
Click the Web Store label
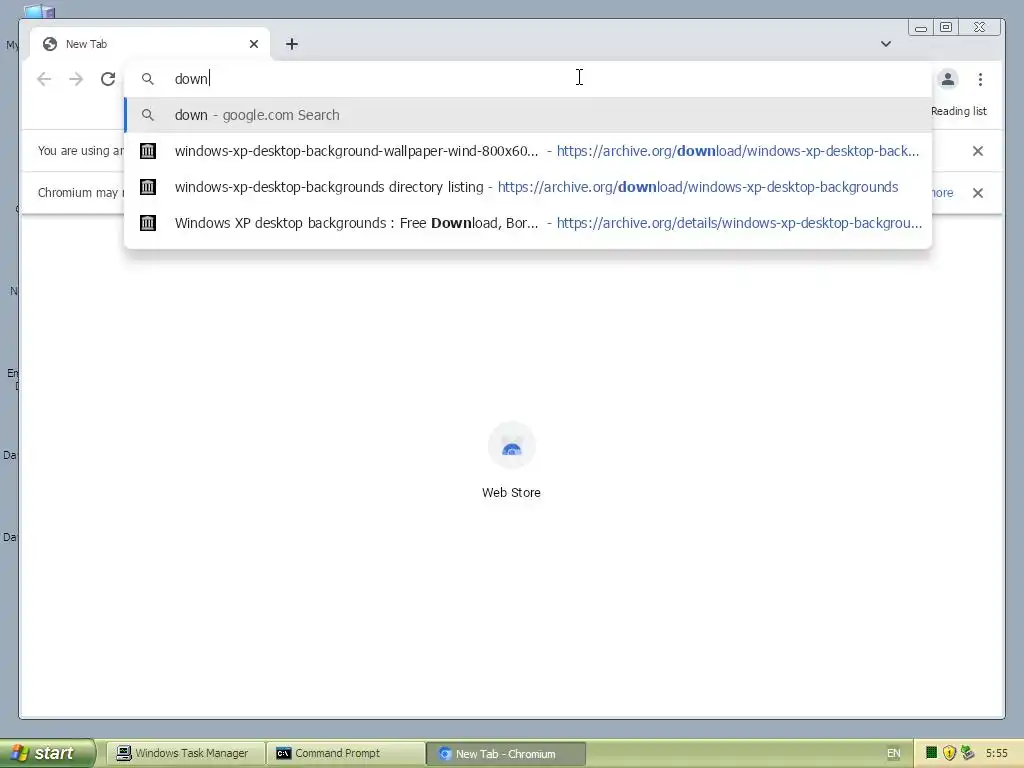pyautogui.click(x=511, y=492)
